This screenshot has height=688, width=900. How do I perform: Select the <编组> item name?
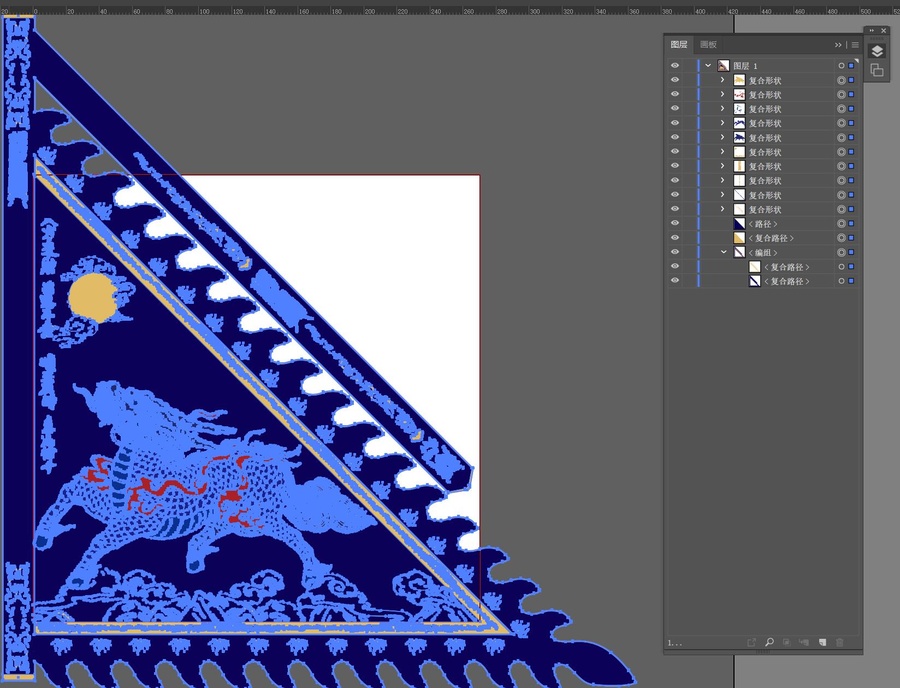click(763, 252)
